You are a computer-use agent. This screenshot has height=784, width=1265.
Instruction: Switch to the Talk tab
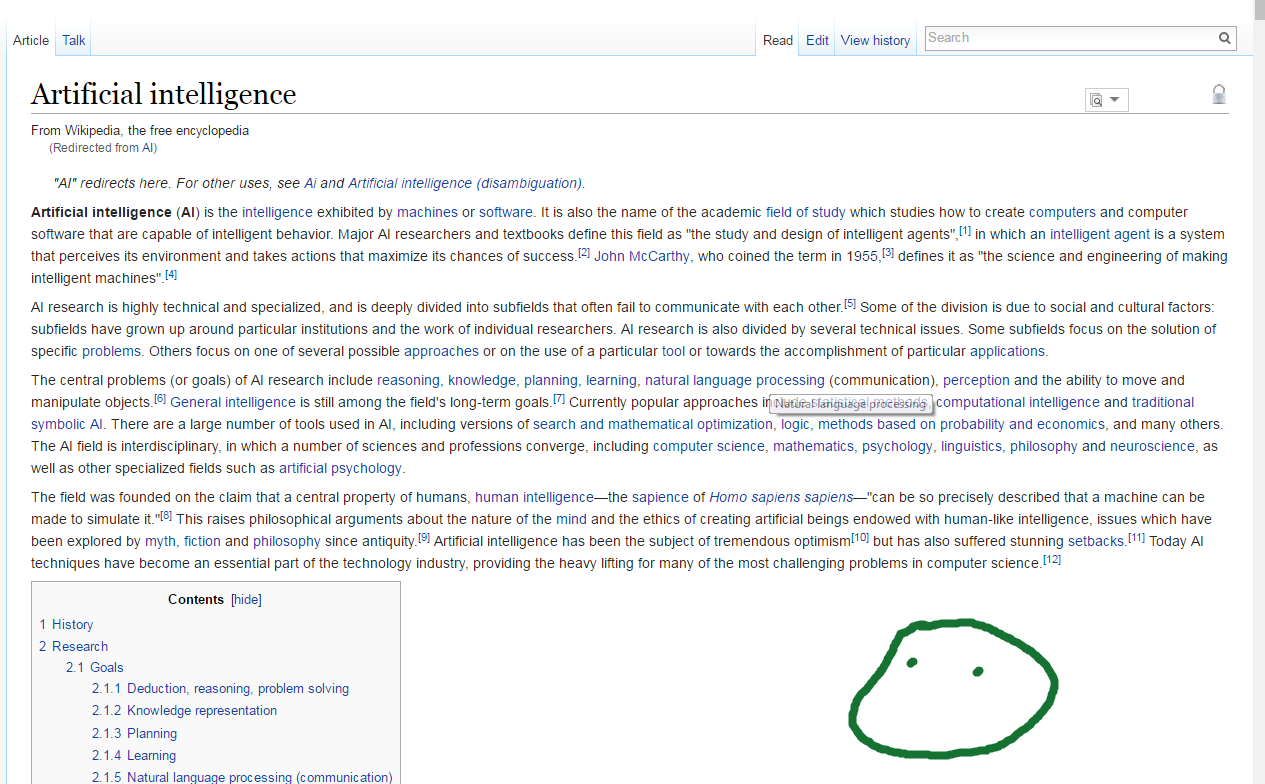click(74, 41)
